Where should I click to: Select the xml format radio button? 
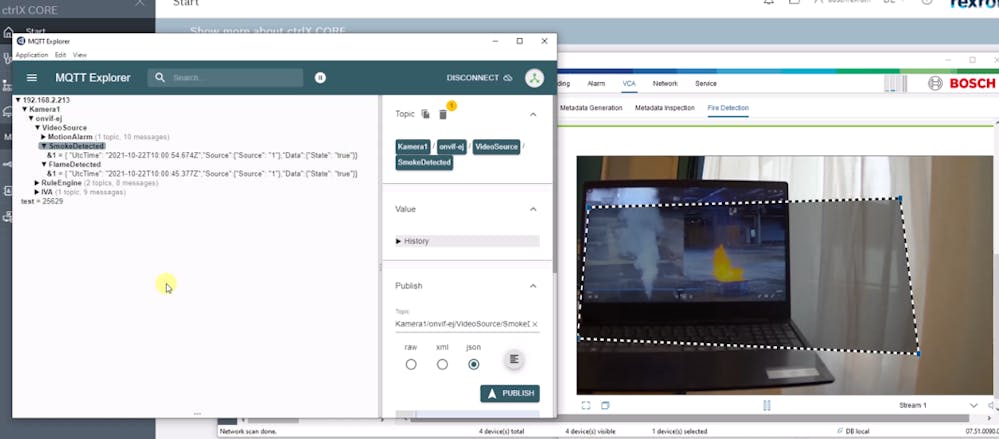click(442, 364)
